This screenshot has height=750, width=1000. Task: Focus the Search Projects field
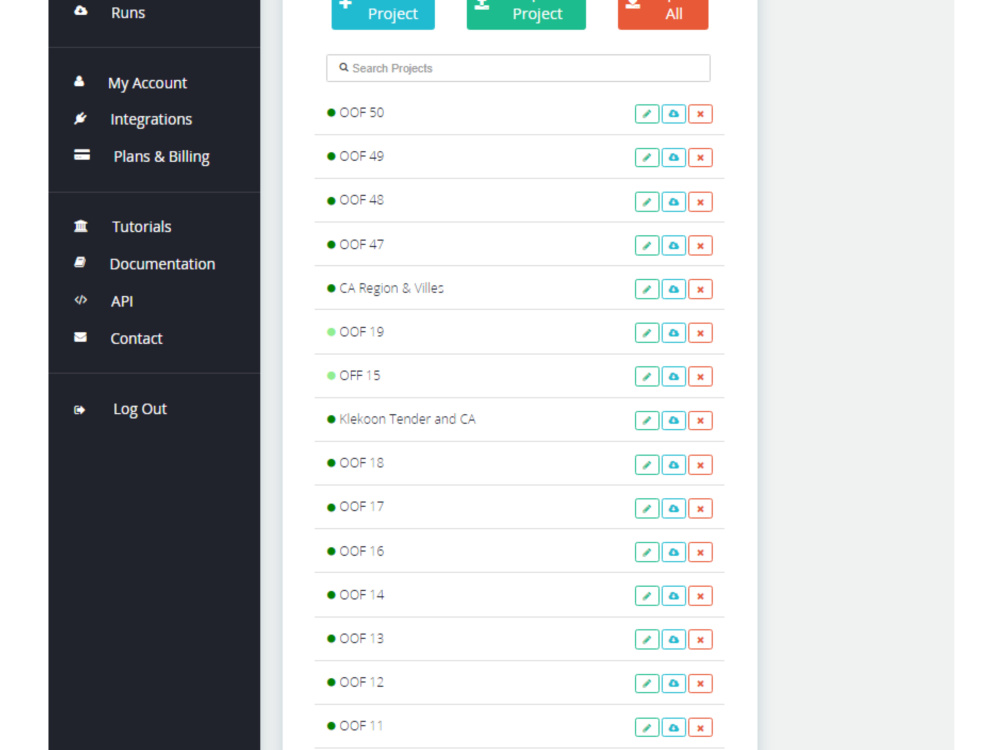click(x=518, y=68)
